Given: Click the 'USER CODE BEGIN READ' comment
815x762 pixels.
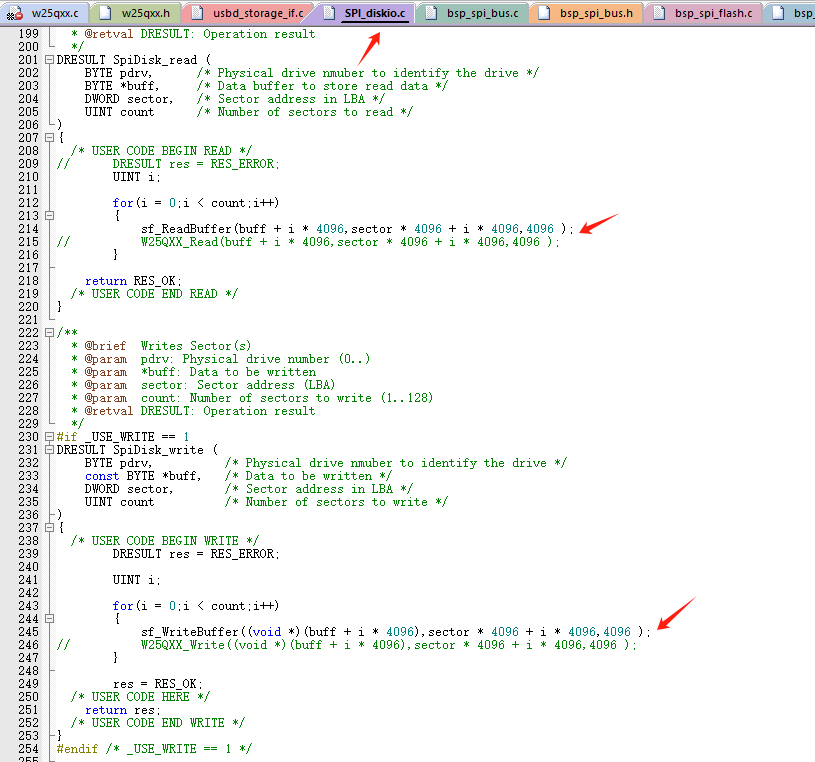Looking at the screenshot, I should point(161,151).
